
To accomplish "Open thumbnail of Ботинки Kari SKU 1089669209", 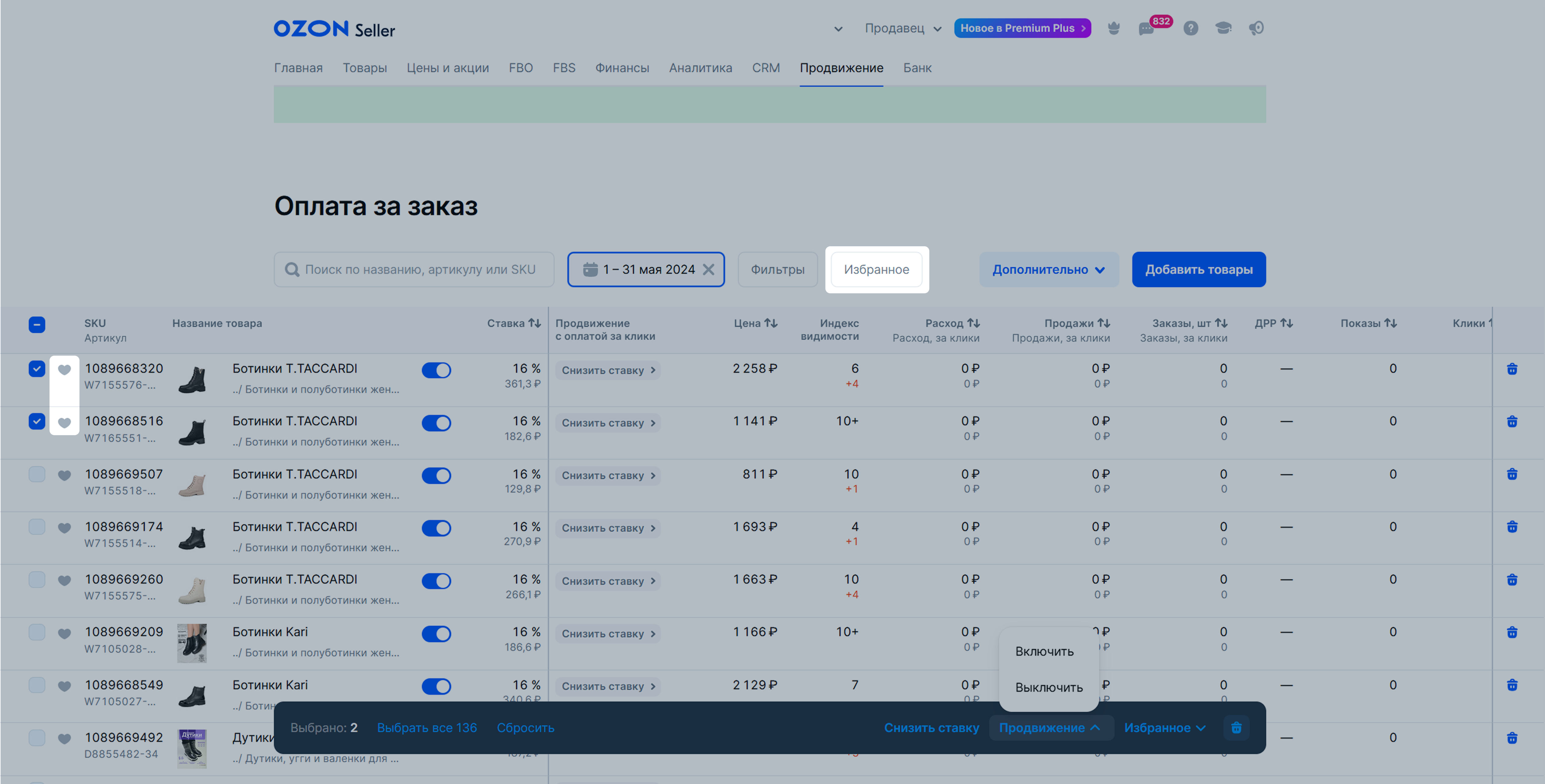I will [192, 643].
